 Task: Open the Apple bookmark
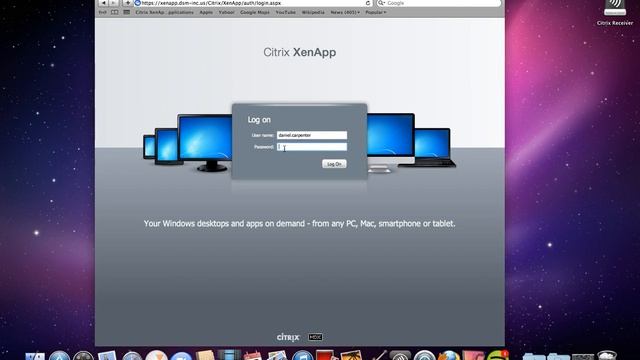[206, 12]
